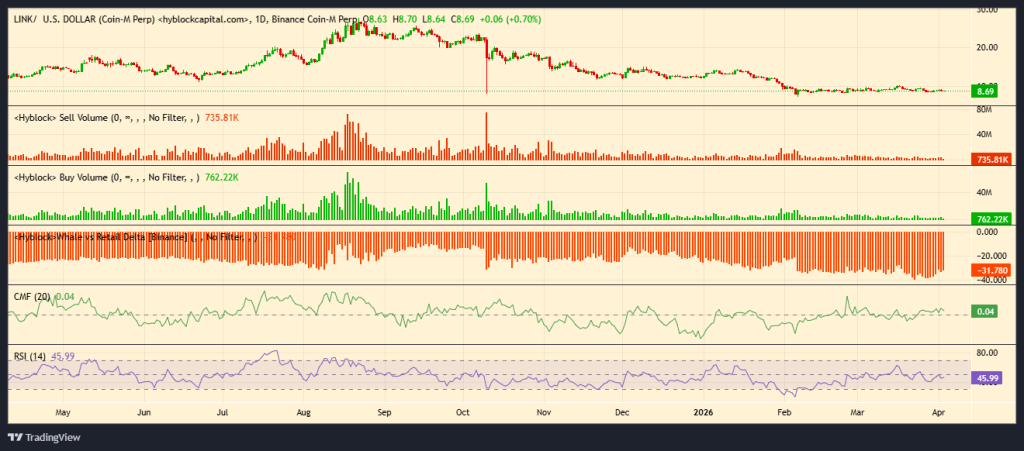The width and height of the screenshot is (1024, 451).
Task: Click the 45.99 RSI value axis tag
Action: click(986, 378)
